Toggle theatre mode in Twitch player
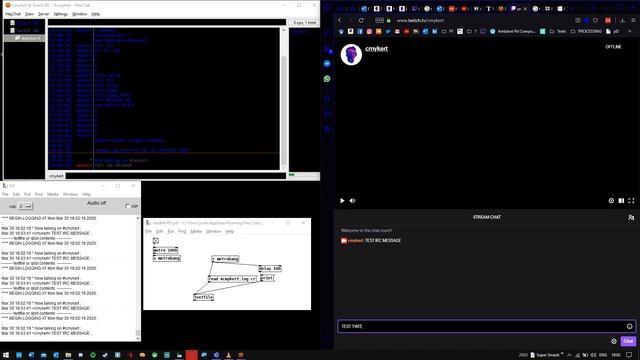Viewport: 640px width, 360px height. 621,201
